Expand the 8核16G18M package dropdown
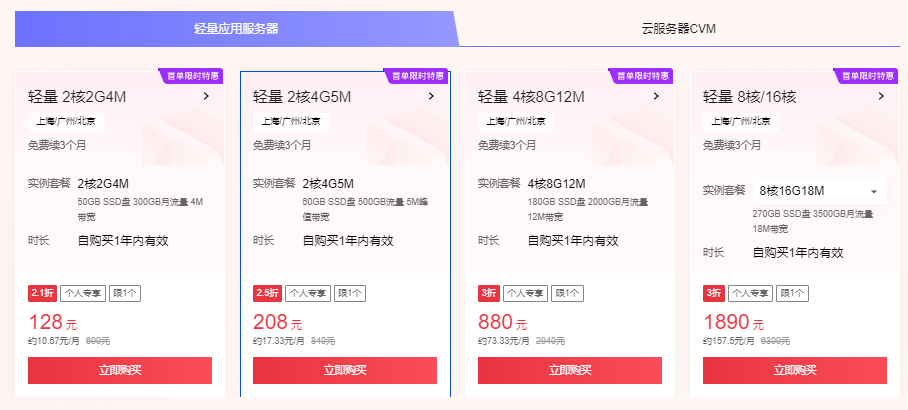This screenshot has height=410, width=908. [x=819, y=191]
